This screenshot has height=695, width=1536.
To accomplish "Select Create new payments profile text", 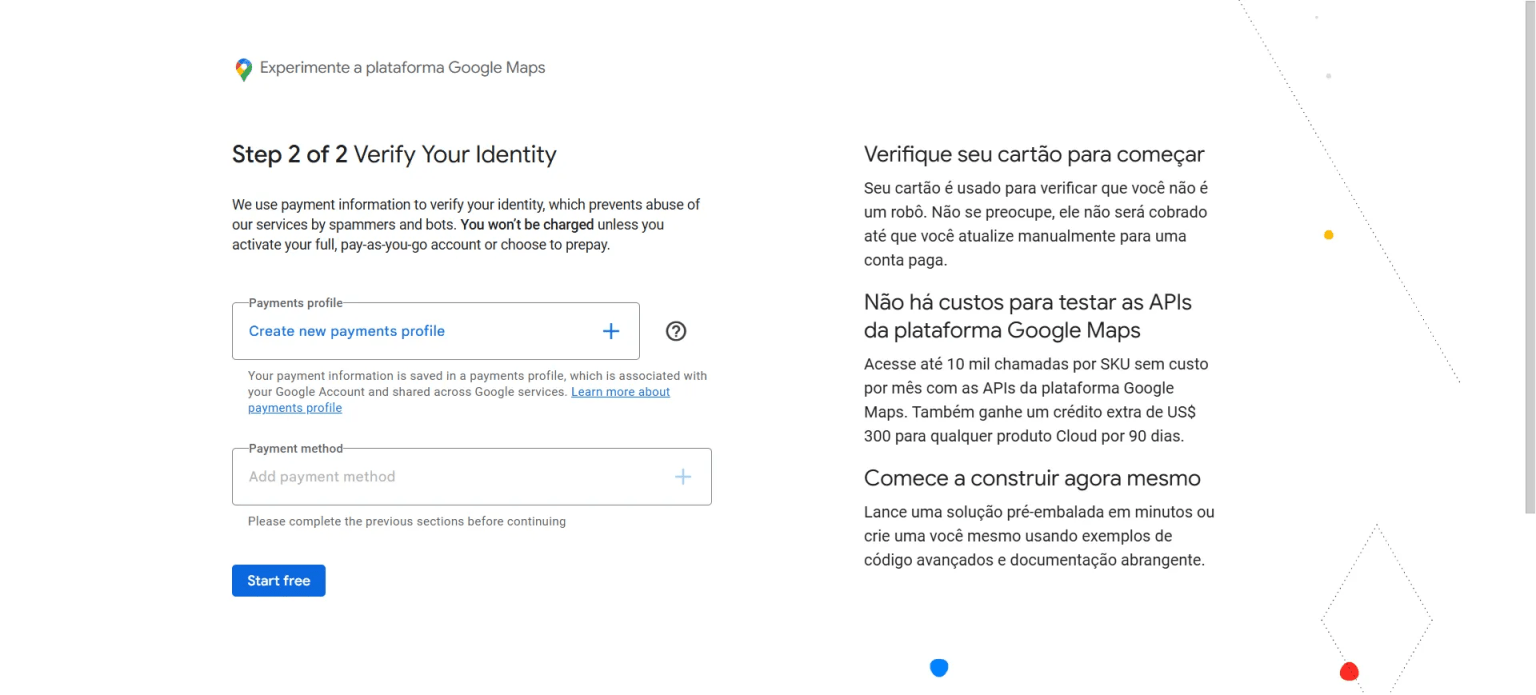I will pyautogui.click(x=346, y=330).
